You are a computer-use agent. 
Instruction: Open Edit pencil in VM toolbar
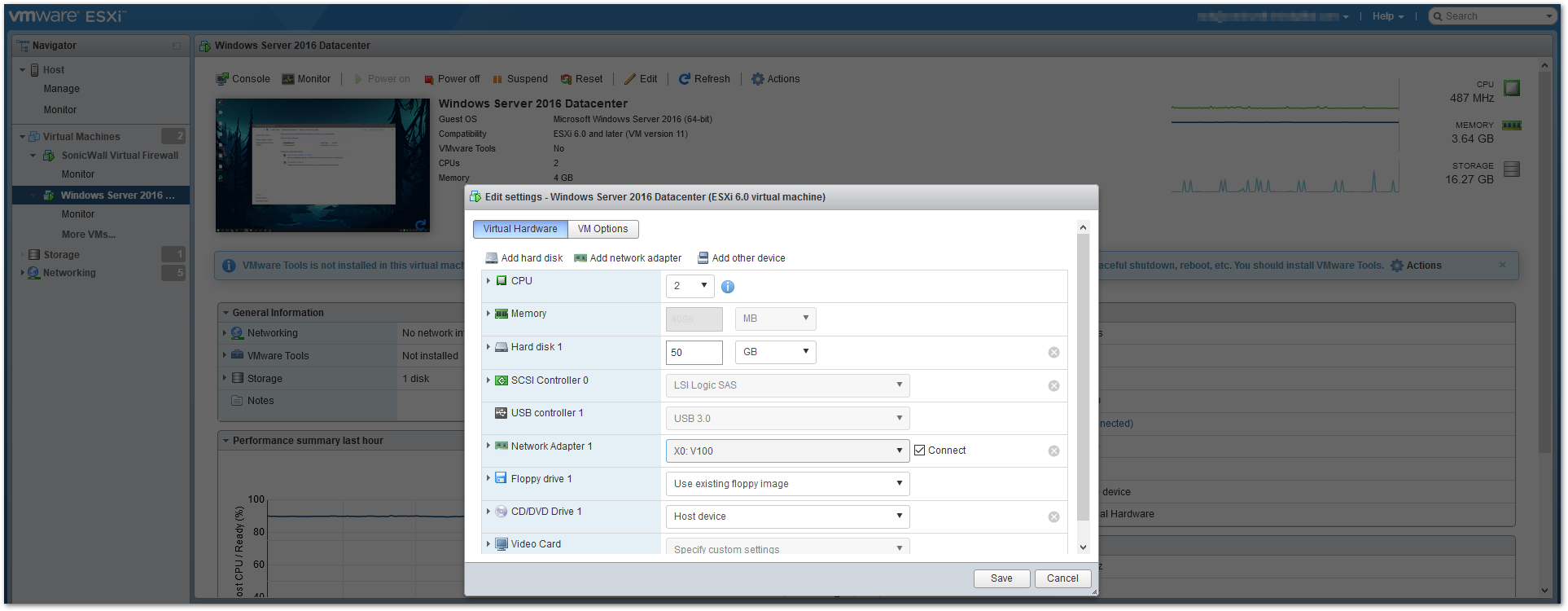point(641,79)
